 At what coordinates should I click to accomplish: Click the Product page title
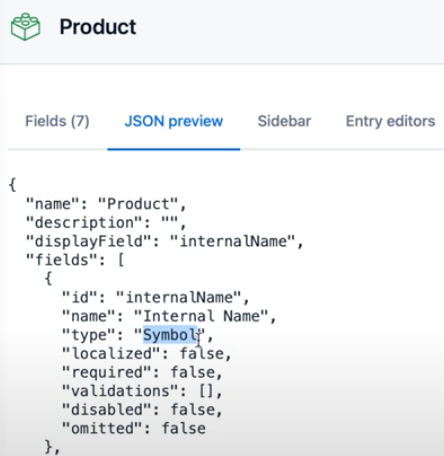[x=98, y=27]
